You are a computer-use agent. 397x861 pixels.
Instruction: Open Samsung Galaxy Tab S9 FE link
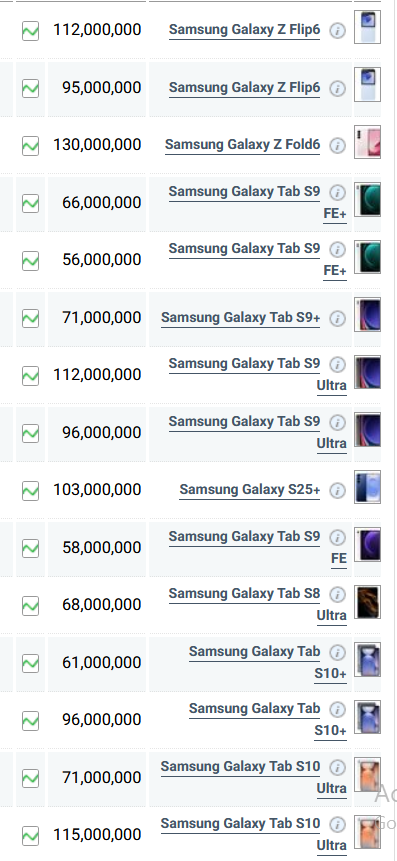(x=258, y=547)
